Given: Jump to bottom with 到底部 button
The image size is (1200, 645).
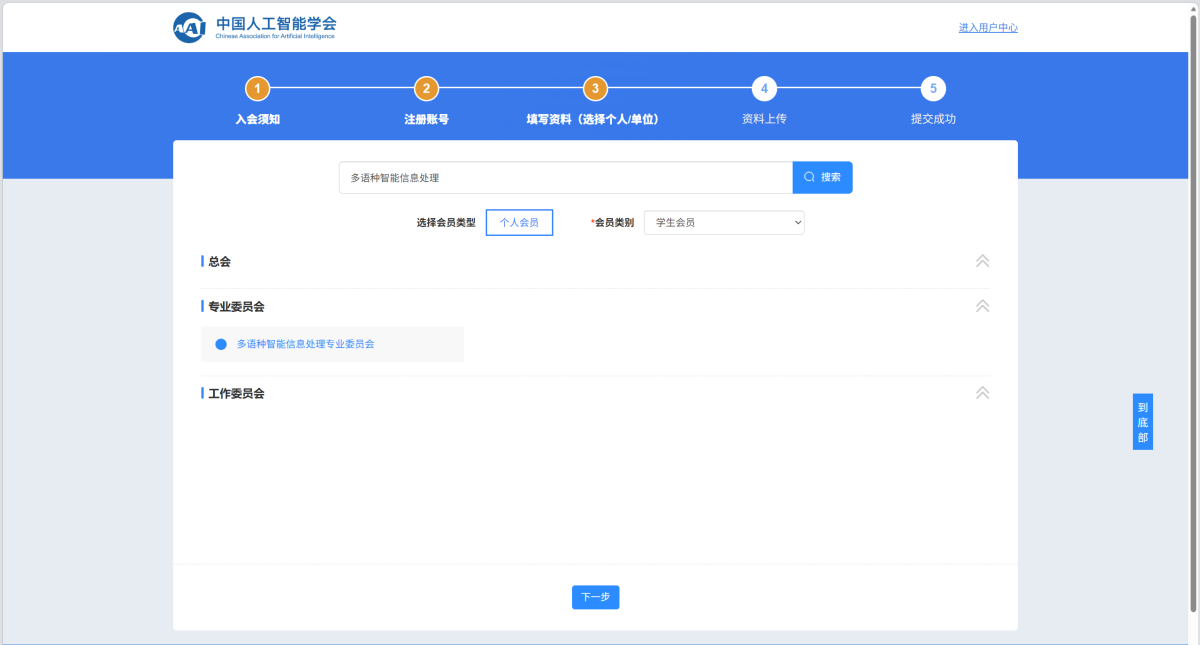Looking at the screenshot, I should click(x=1143, y=422).
